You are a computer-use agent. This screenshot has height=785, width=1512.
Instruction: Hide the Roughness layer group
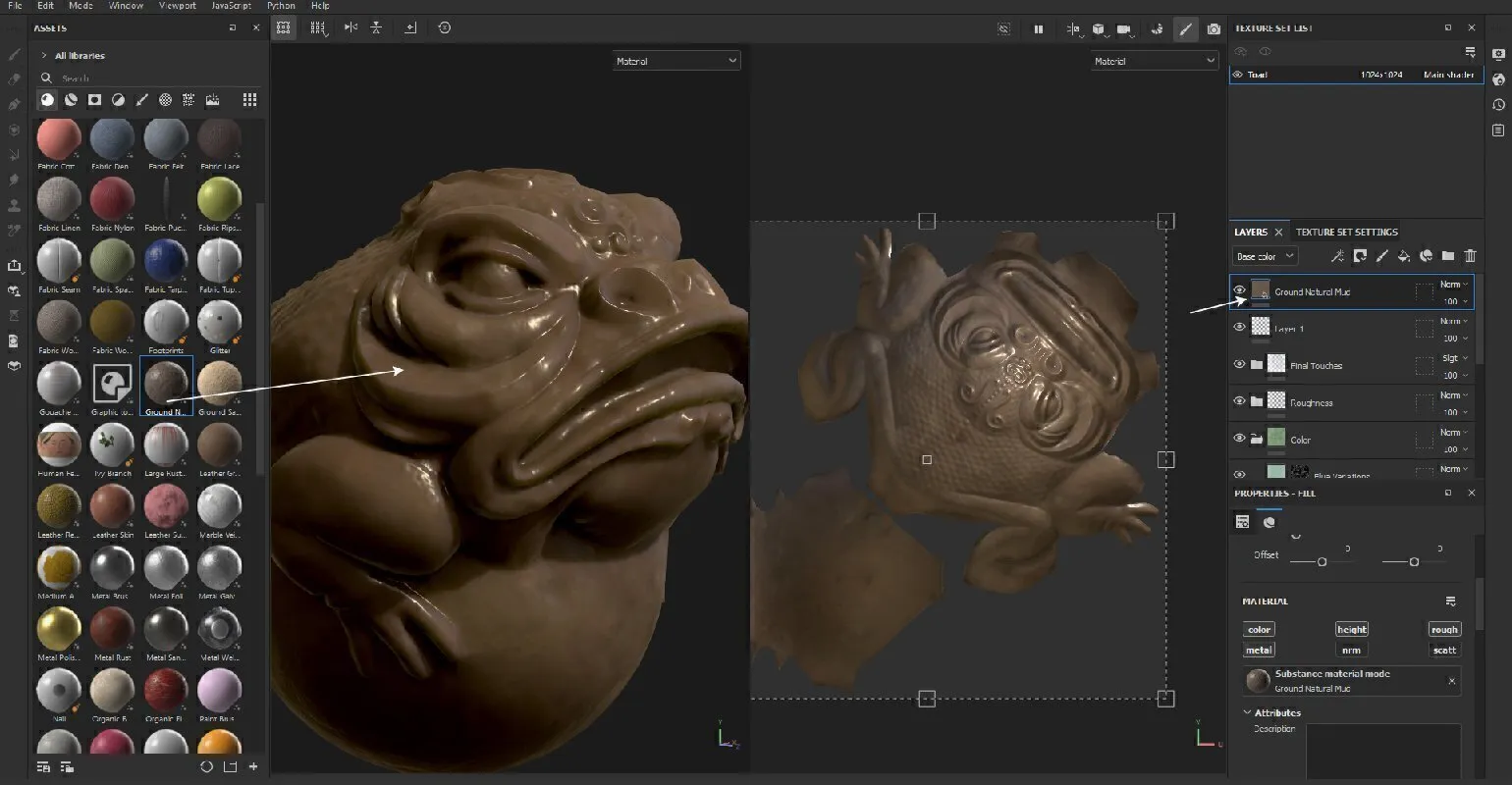pyautogui.click(x=1239, y=401)
